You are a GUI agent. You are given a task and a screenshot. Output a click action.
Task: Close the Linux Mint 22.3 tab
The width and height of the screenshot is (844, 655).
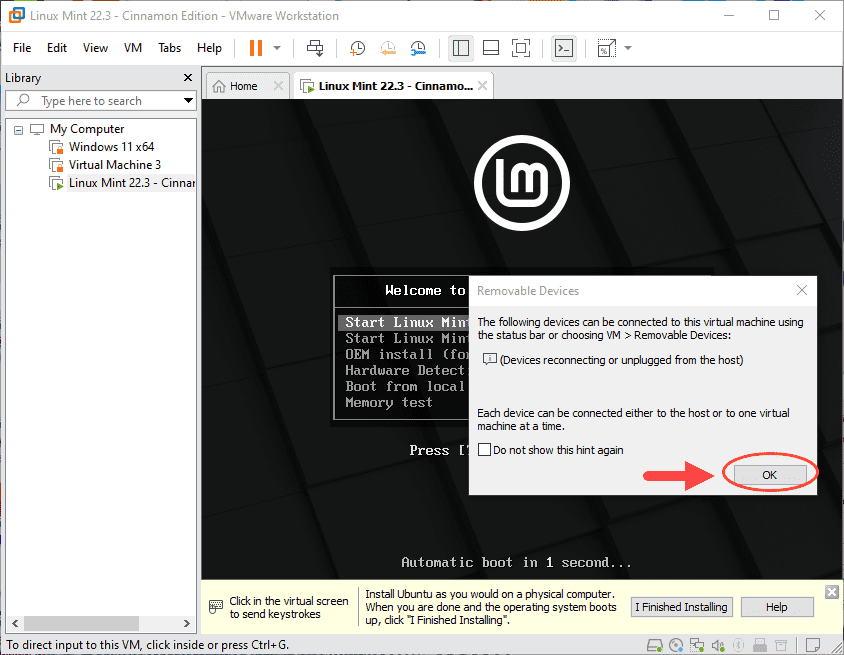click(482, 86)
